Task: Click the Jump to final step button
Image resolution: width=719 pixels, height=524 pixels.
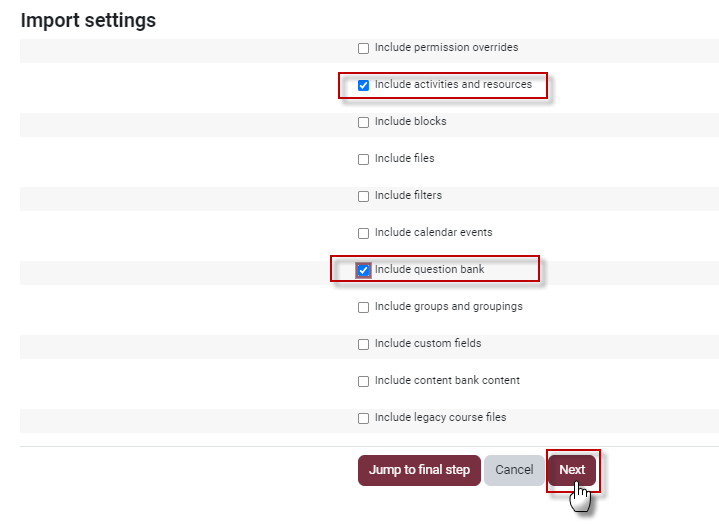Action: (x=419, y=470)
